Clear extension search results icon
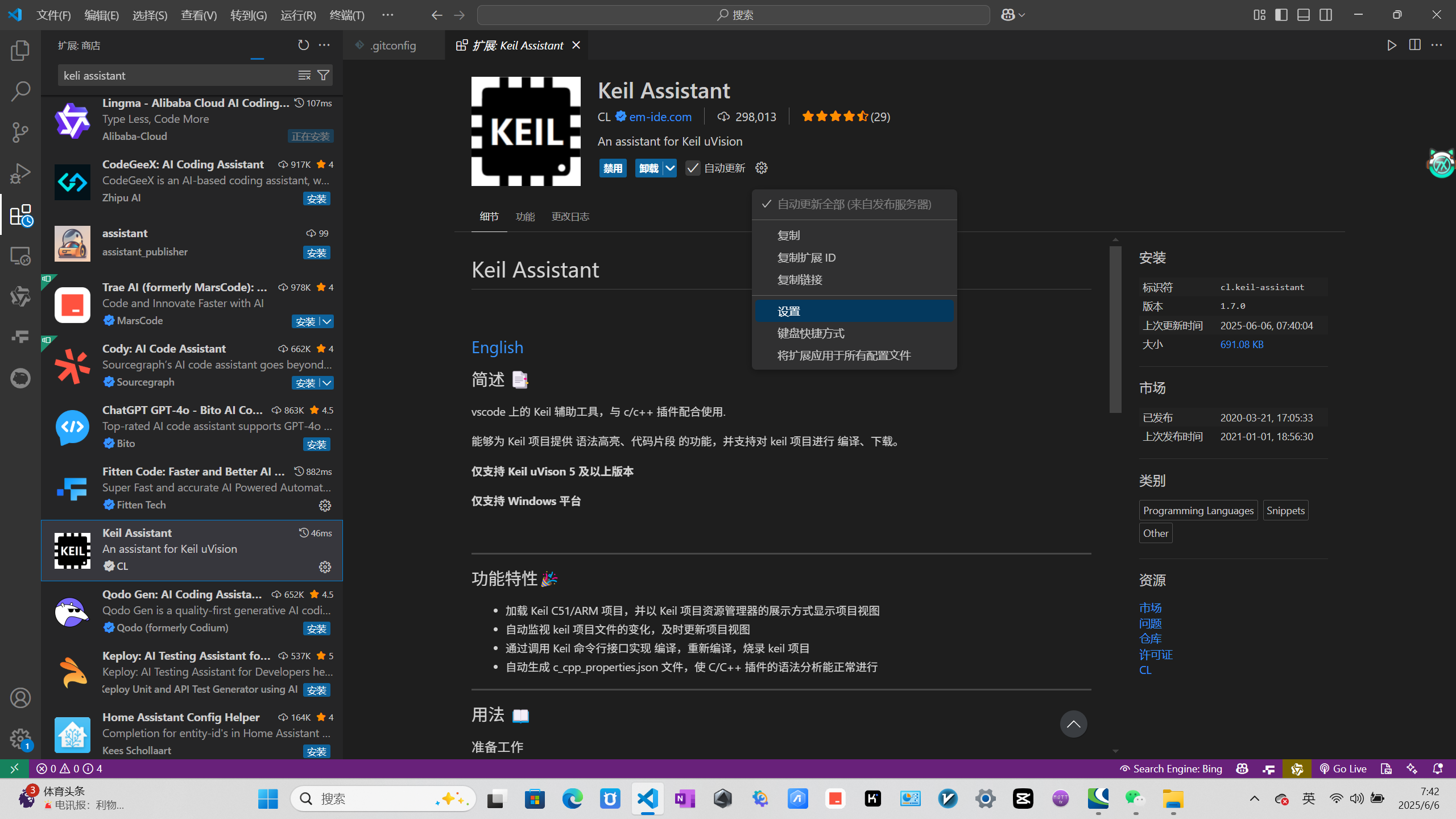This screenshot has width=1456, height=819. 304,75
